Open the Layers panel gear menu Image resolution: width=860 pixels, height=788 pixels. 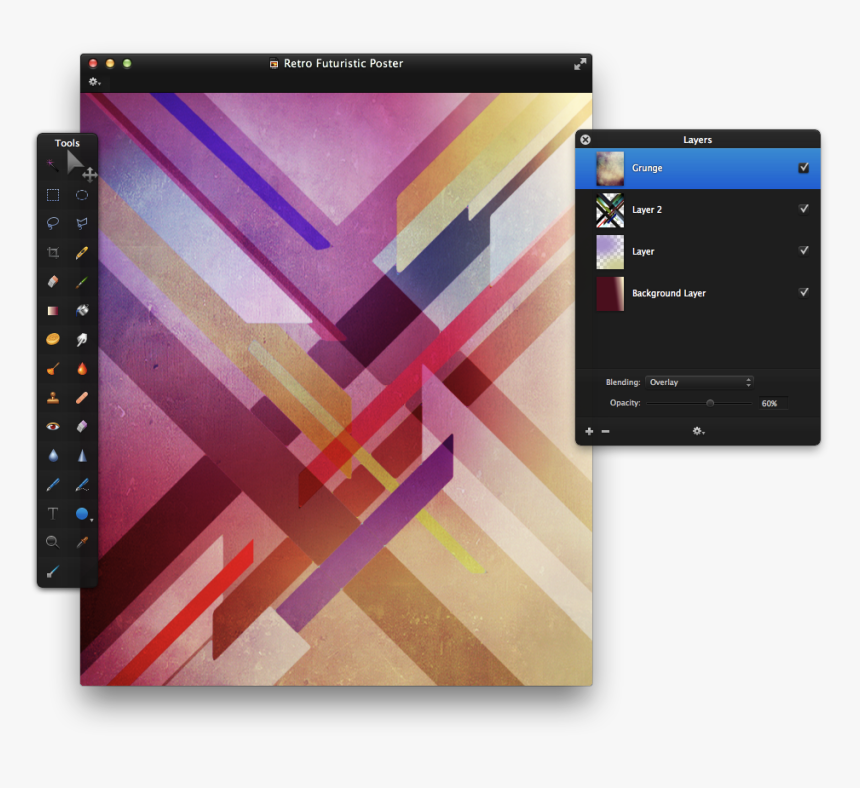(x=698, y=431)
